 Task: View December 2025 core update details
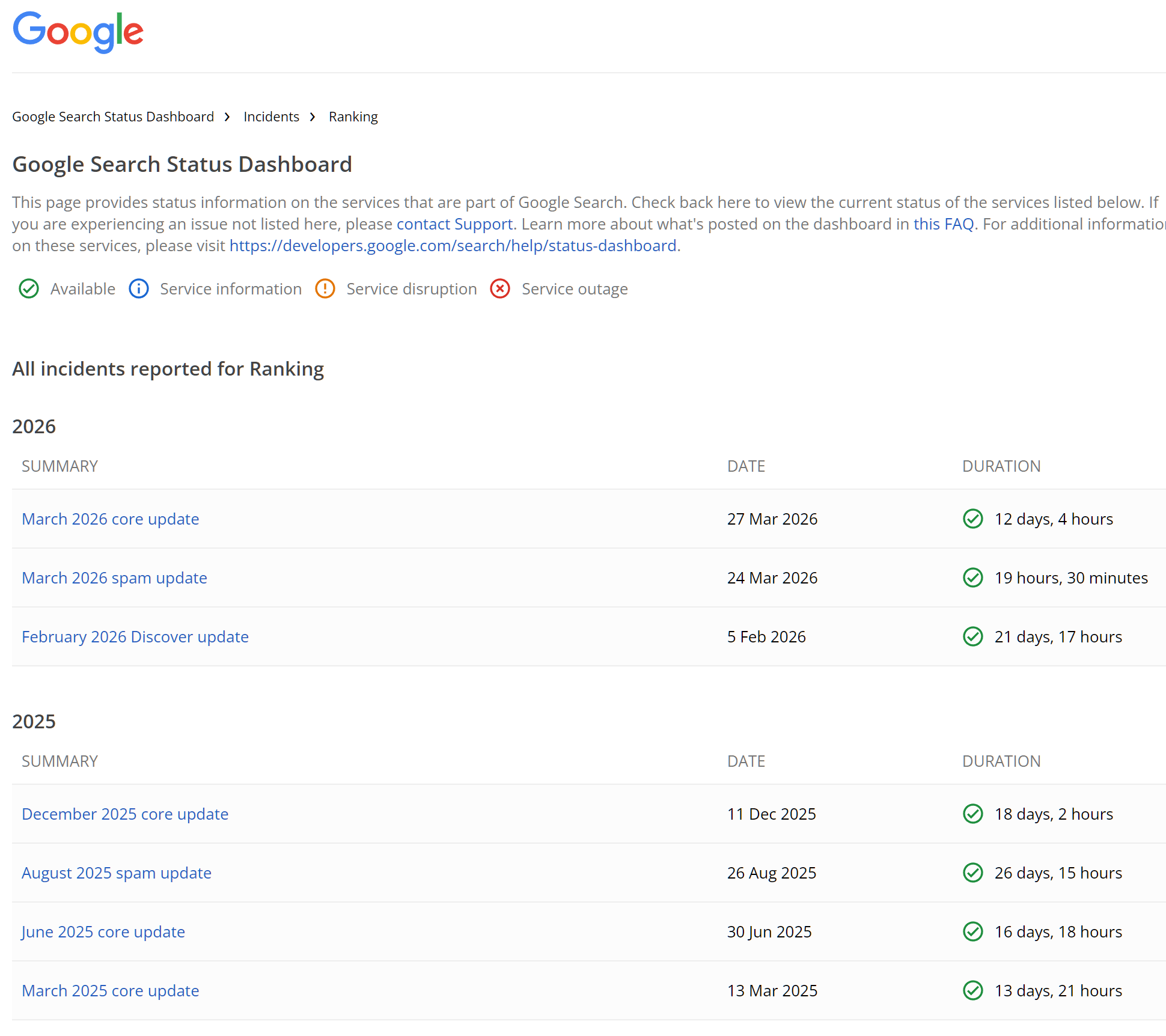(x=125, y=814)
